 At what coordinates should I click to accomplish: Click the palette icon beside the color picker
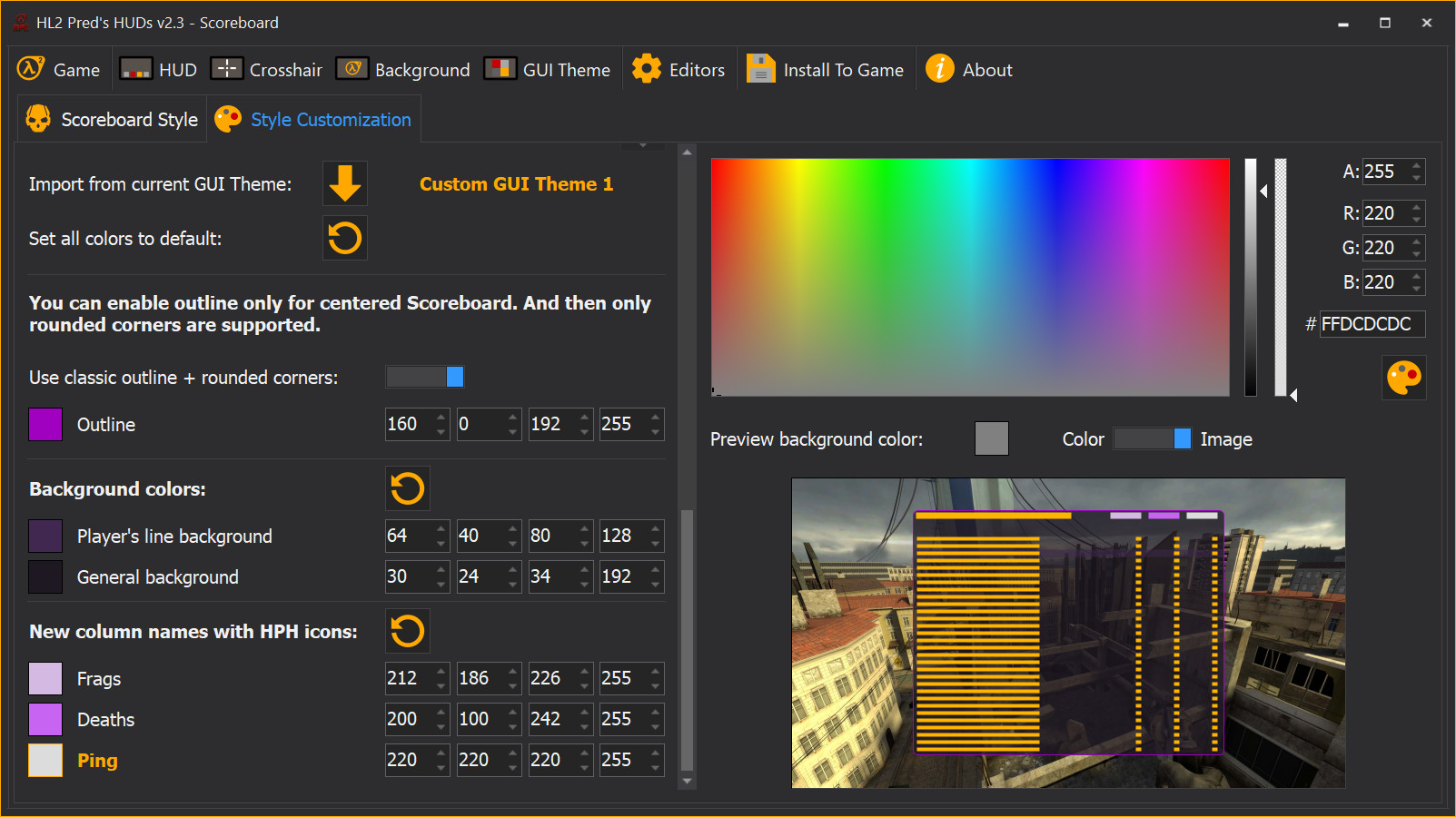pos(1403,378)
